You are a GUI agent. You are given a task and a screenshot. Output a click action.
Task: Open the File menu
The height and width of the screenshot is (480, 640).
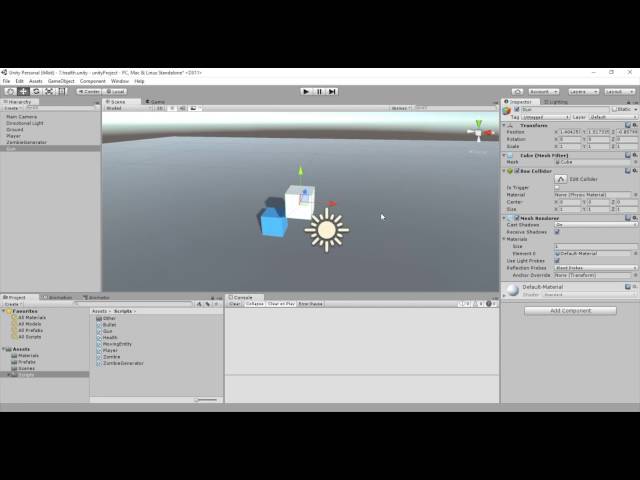tap(7, 81)
